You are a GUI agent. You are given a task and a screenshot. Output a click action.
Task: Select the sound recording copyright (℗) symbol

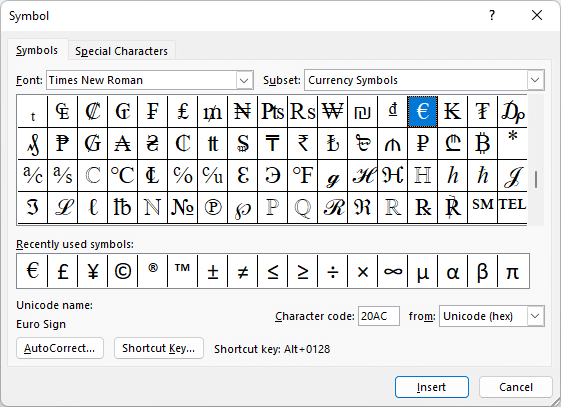213,207
